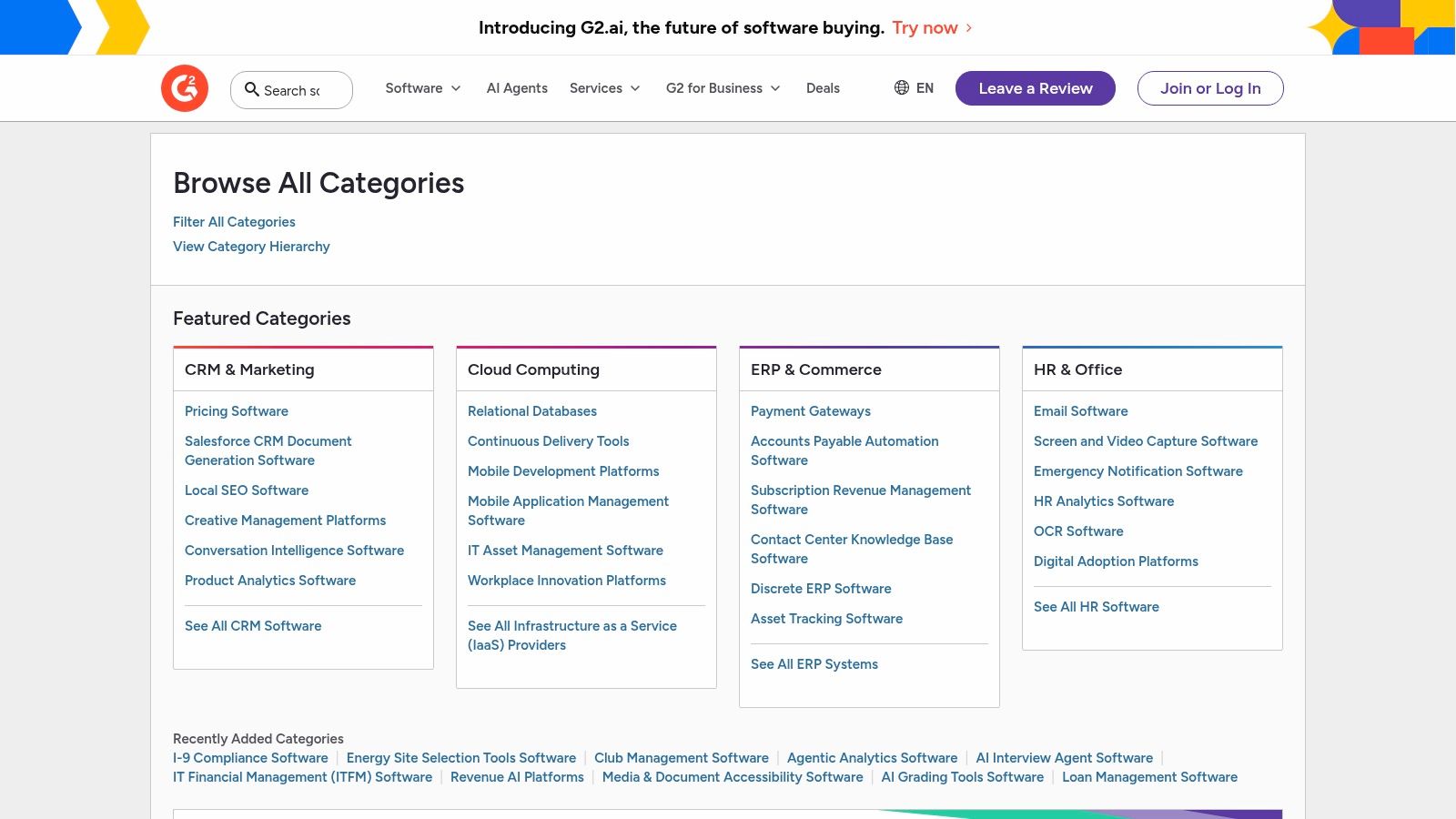The height and width of the screenshot is (819, 1456).
Task: Click See All ERP Systems
Action: coord(814,663)
